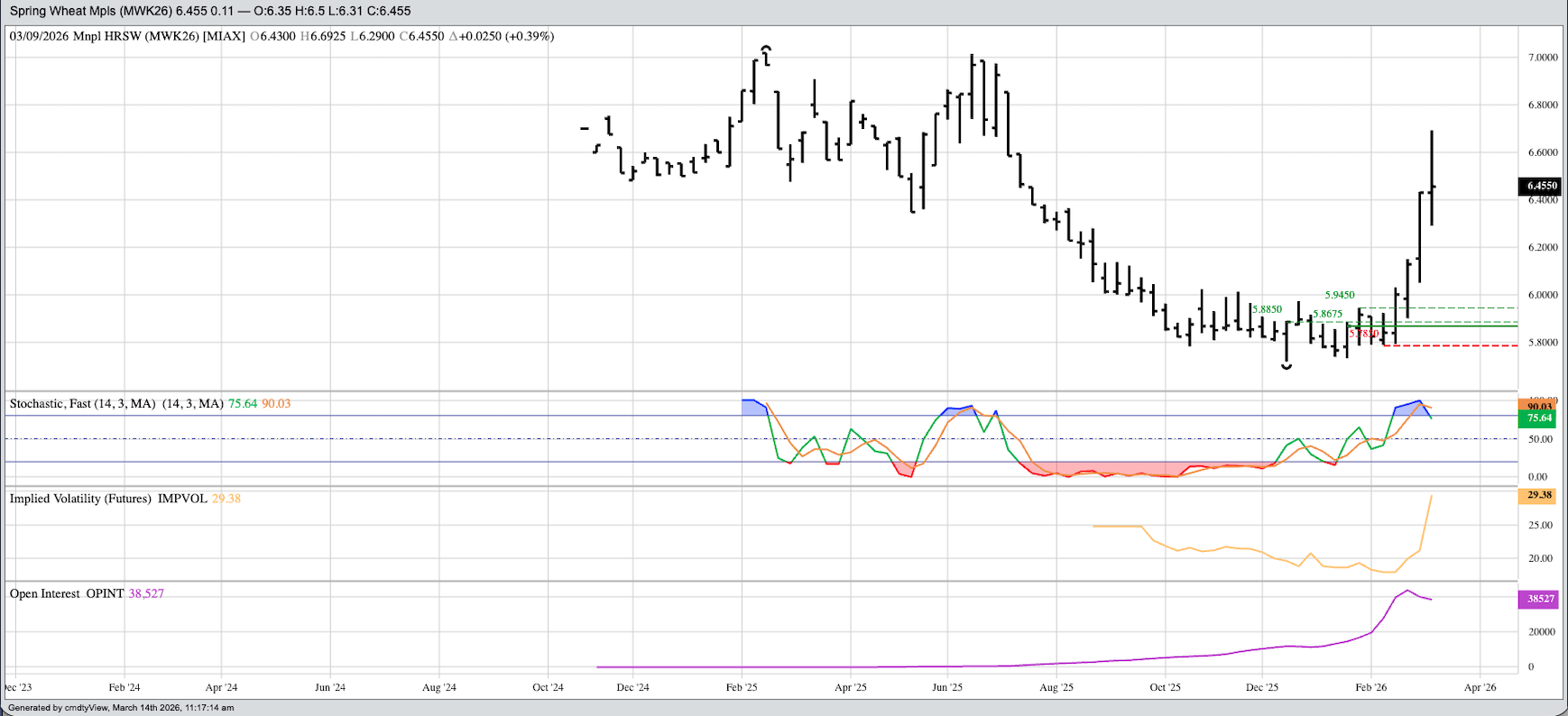Click the green 5.8675 price level label
This screenshot has width=1568, height=716.
1327,314
